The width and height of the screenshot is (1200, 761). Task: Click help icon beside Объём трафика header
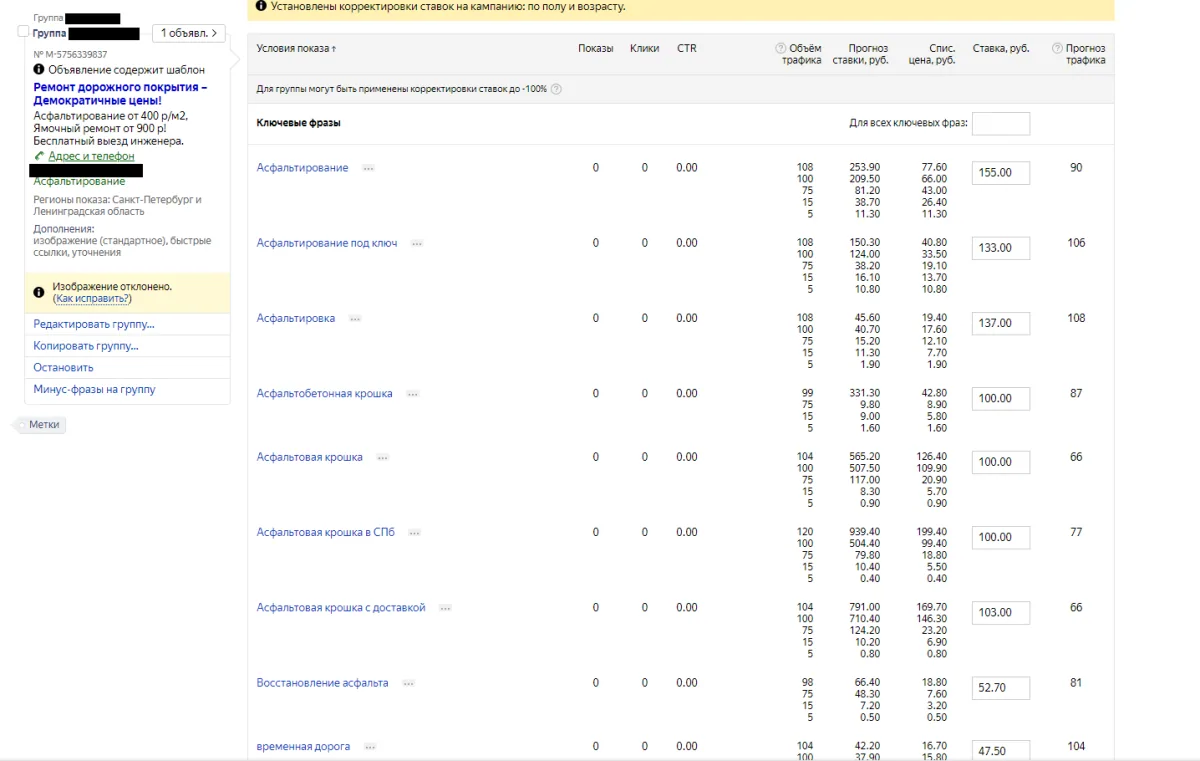click(780, 48)
